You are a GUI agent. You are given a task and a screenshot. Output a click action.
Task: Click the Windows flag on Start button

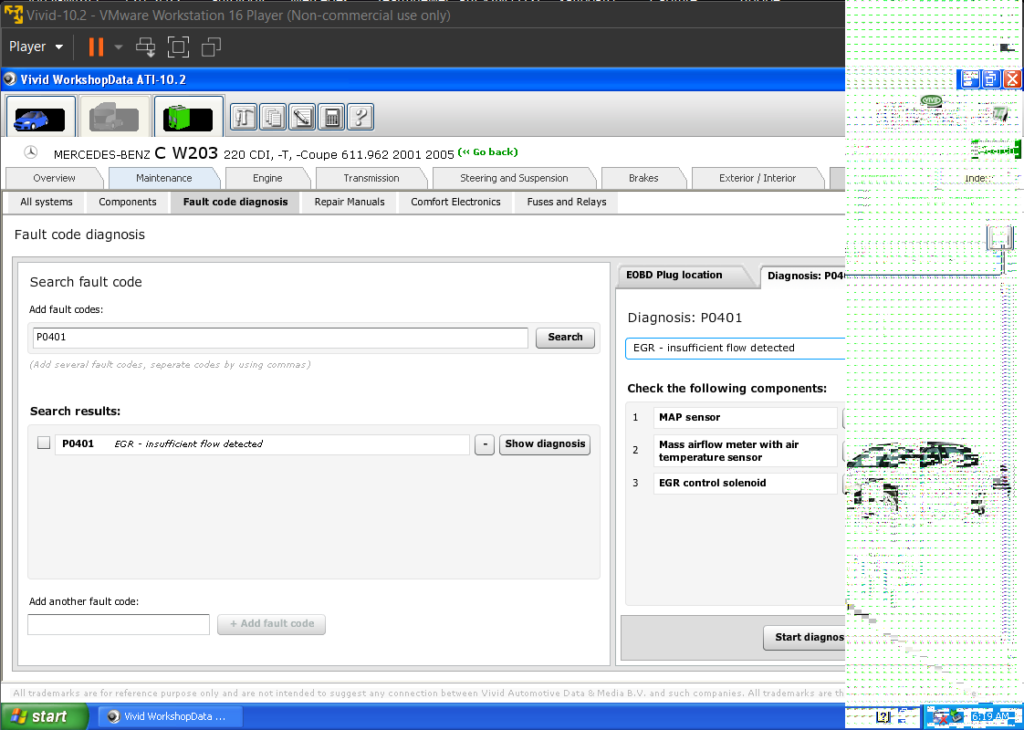coord(19,716)
